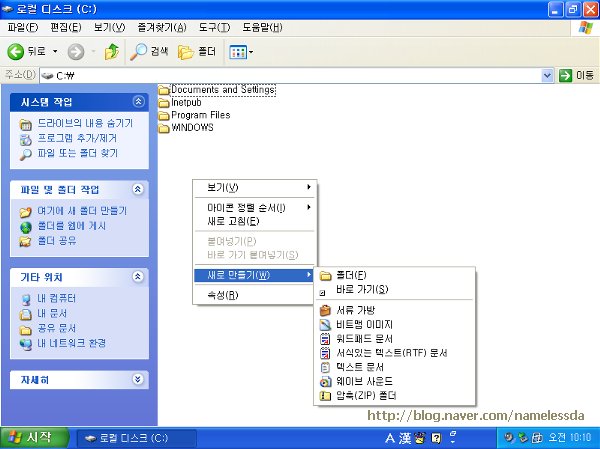The height and width of the screenshot is (449, 600).
Task: Create new 텍스트 문서
Action: 394,367
